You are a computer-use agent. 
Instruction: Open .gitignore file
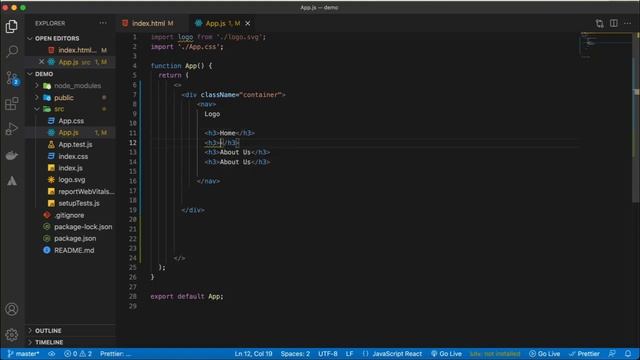click(69, 215)
